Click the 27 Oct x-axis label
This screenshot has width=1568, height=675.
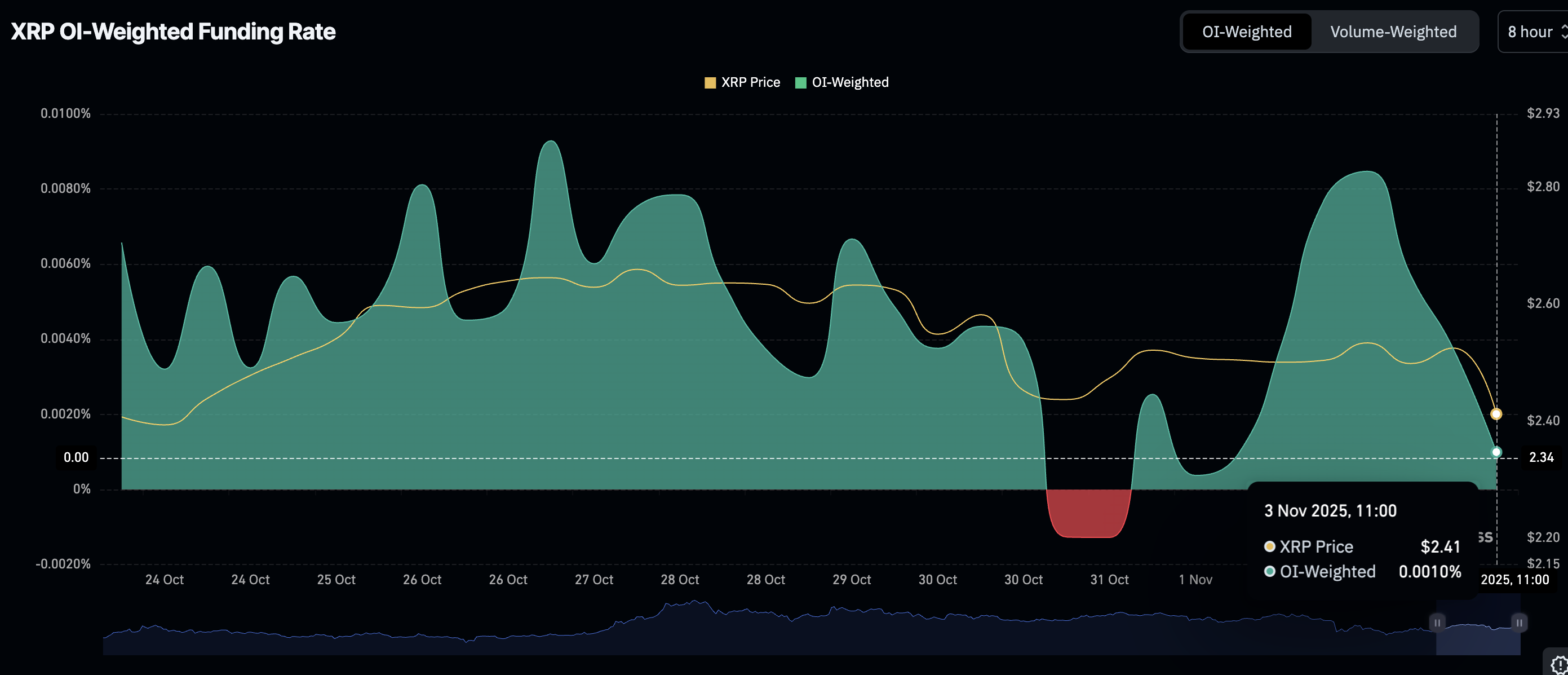(x=593, y=579)
